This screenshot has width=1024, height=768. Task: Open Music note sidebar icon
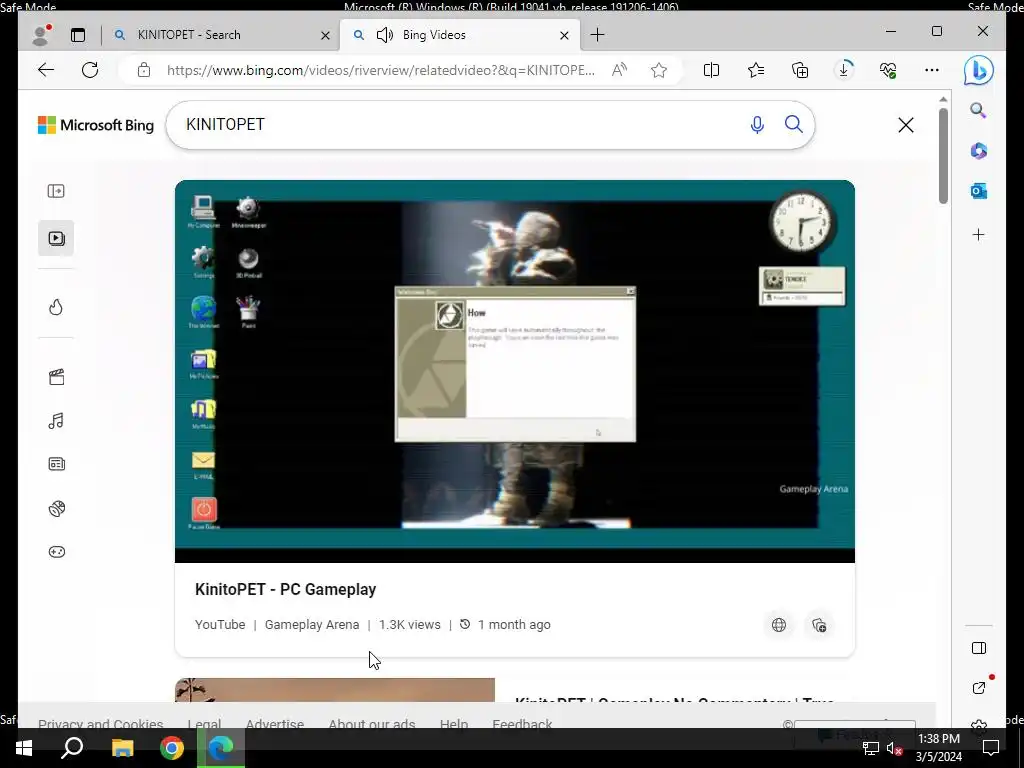56,421
